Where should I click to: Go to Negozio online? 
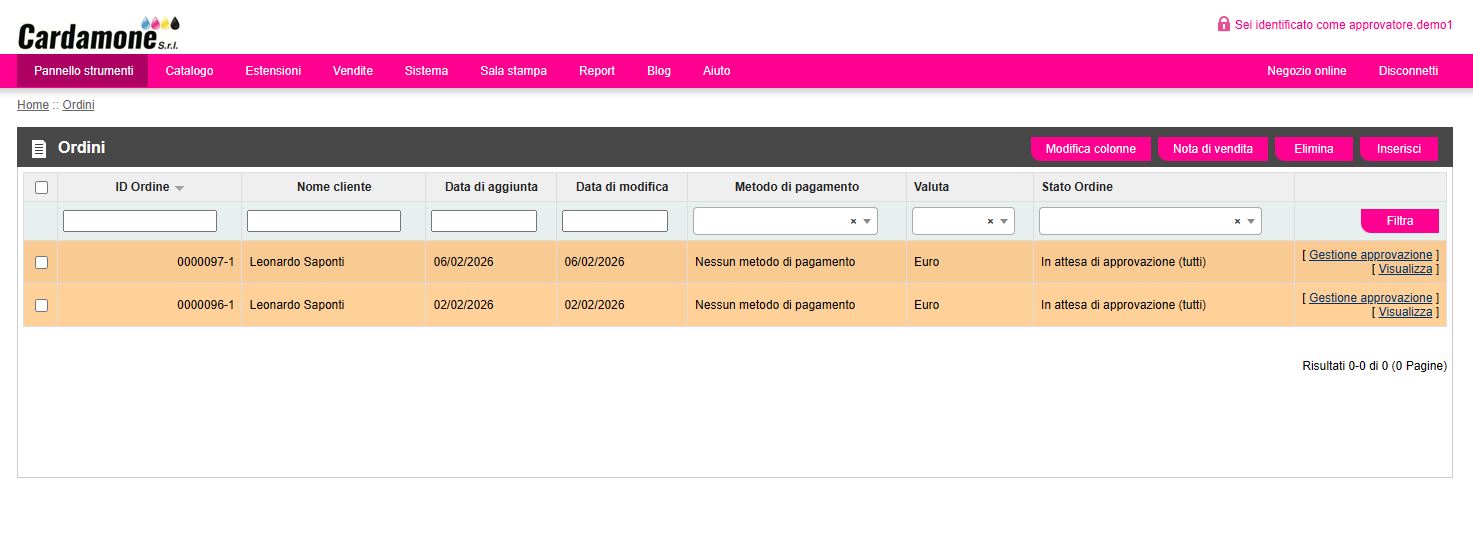click(x=1306, y=71)
